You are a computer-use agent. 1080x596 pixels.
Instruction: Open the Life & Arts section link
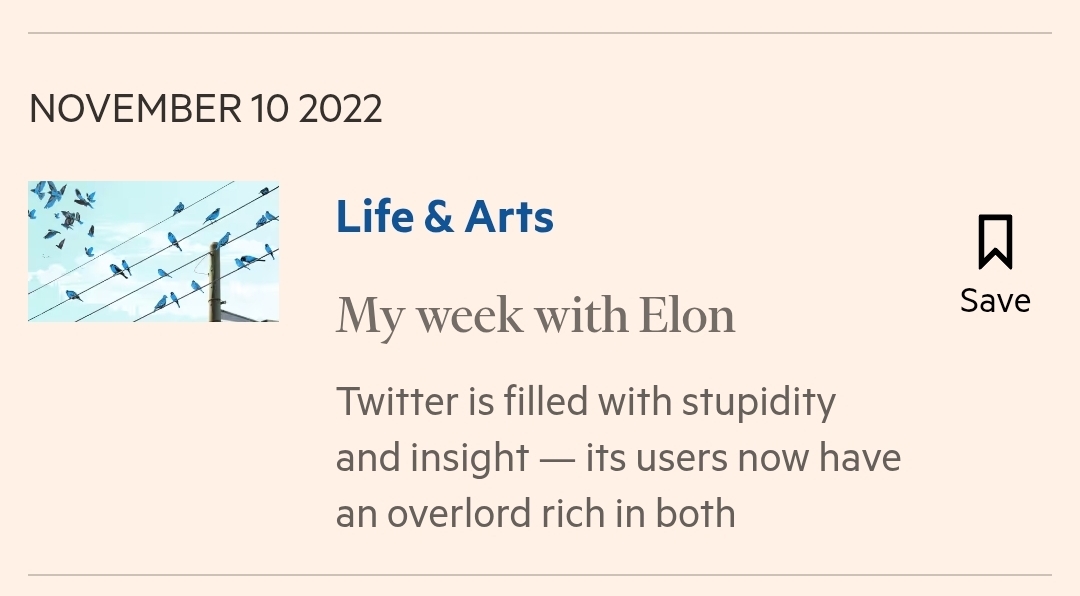tap(444, 217)
